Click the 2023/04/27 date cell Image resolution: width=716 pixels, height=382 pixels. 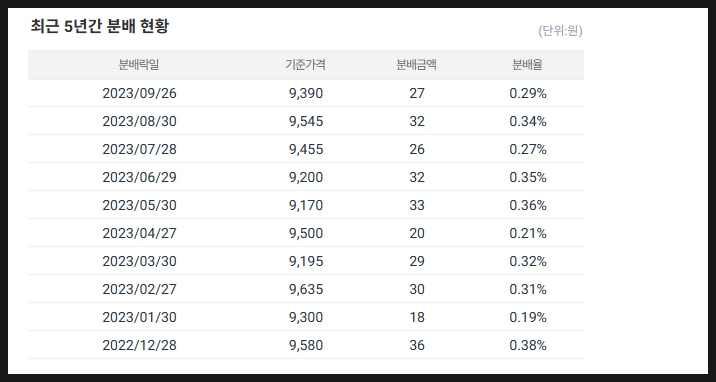139,233
